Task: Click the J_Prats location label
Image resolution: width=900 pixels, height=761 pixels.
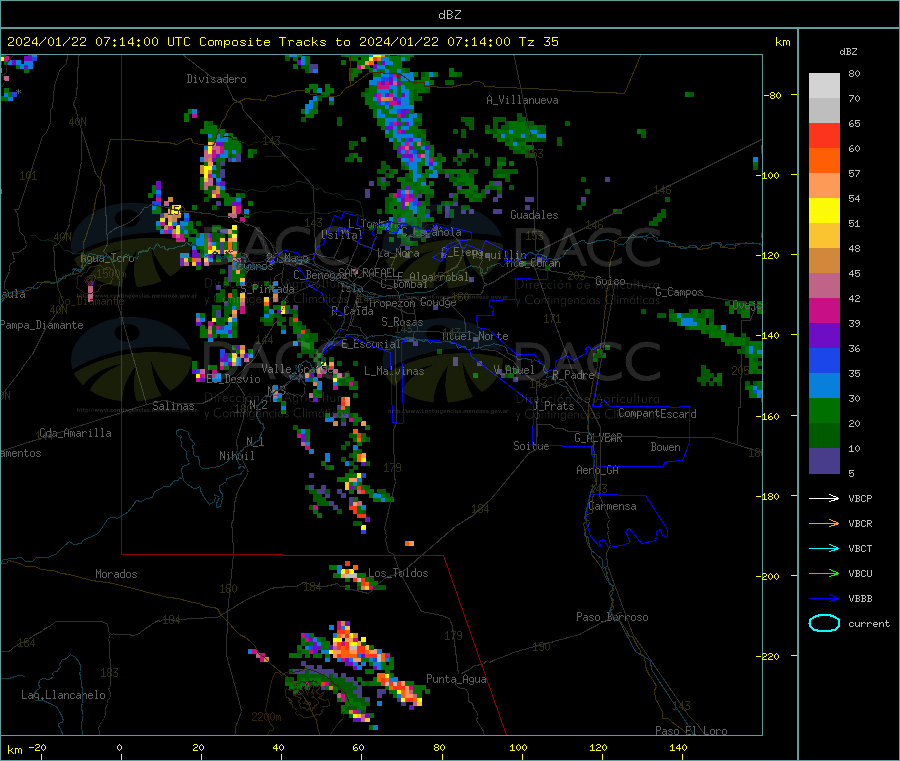Action: [554, 406]
